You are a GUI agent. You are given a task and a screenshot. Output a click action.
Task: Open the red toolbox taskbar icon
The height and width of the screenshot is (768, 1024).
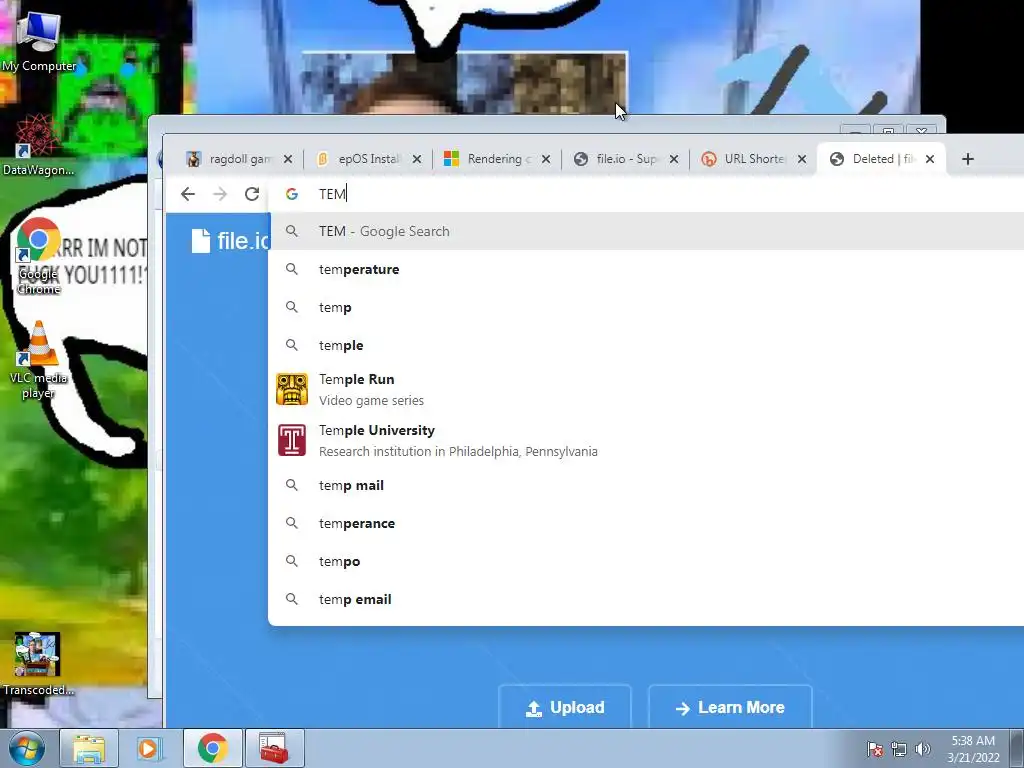[274, 748]
